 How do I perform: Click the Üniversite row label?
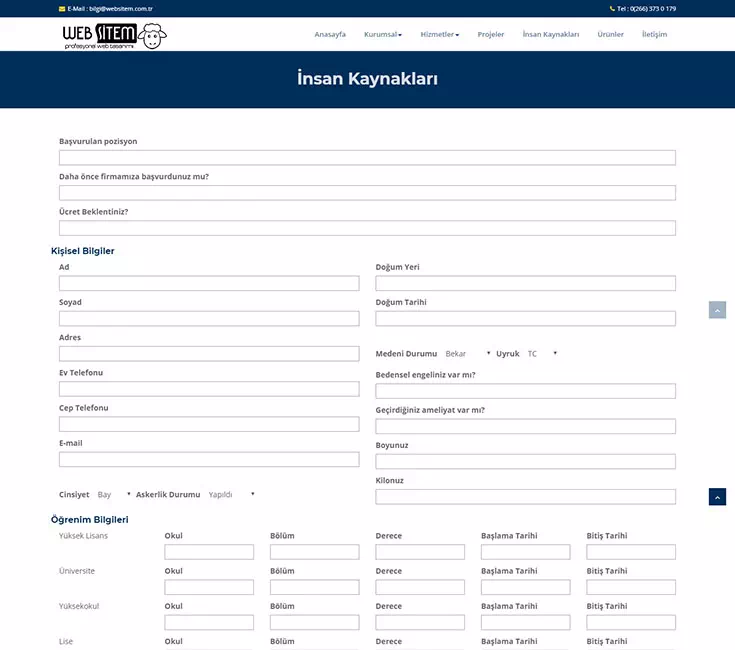pos(77,571)
